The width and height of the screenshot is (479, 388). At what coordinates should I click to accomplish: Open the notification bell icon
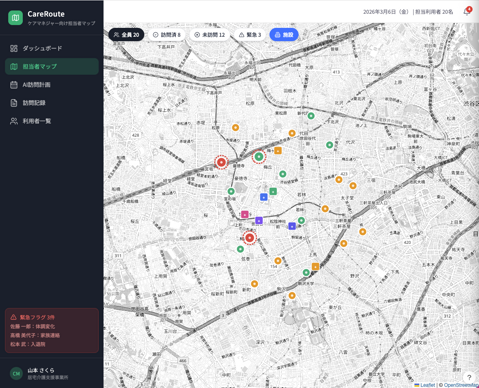(467, 12)
